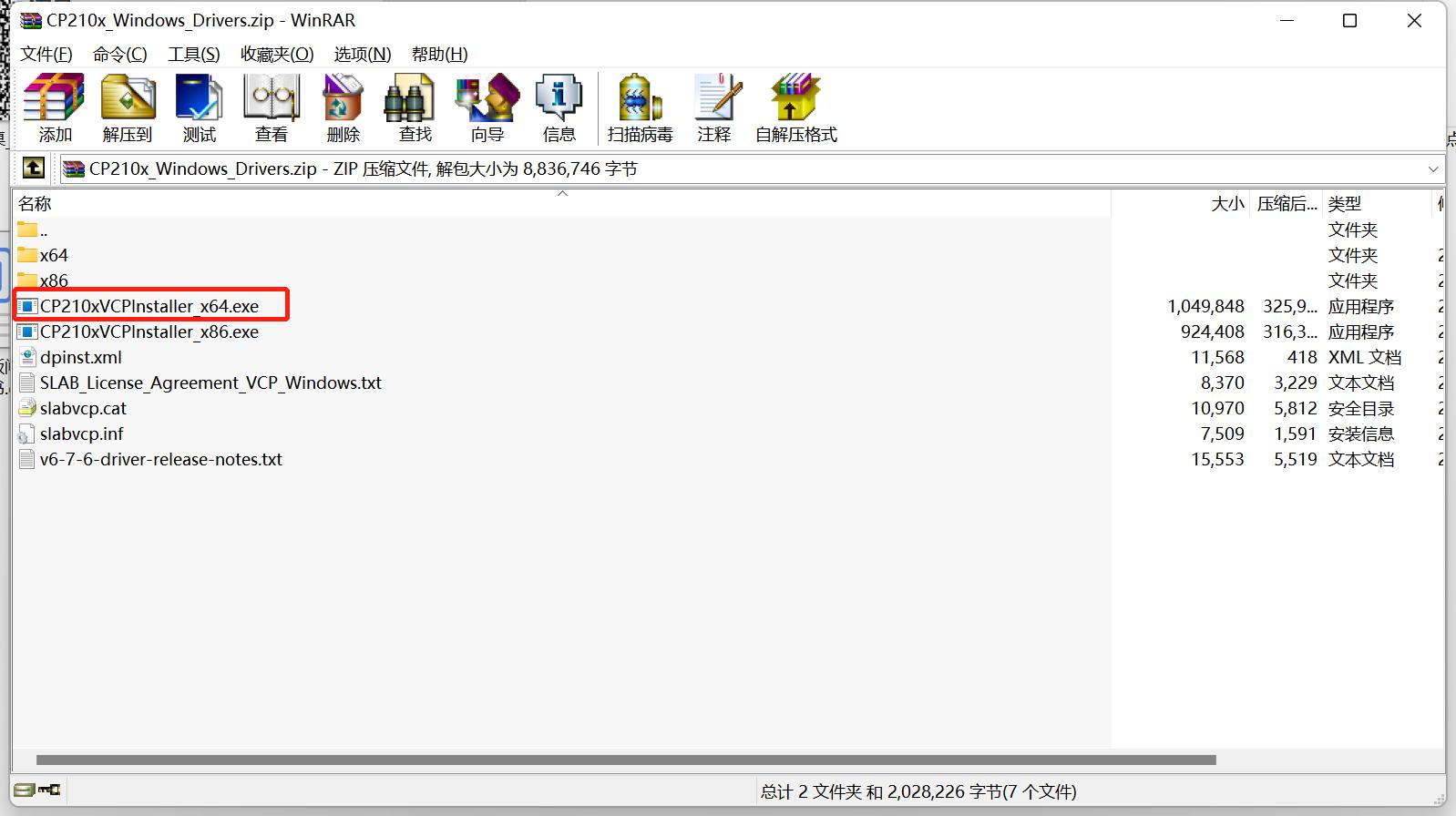Click the status bar drive/key icon

tap(37, 790)
